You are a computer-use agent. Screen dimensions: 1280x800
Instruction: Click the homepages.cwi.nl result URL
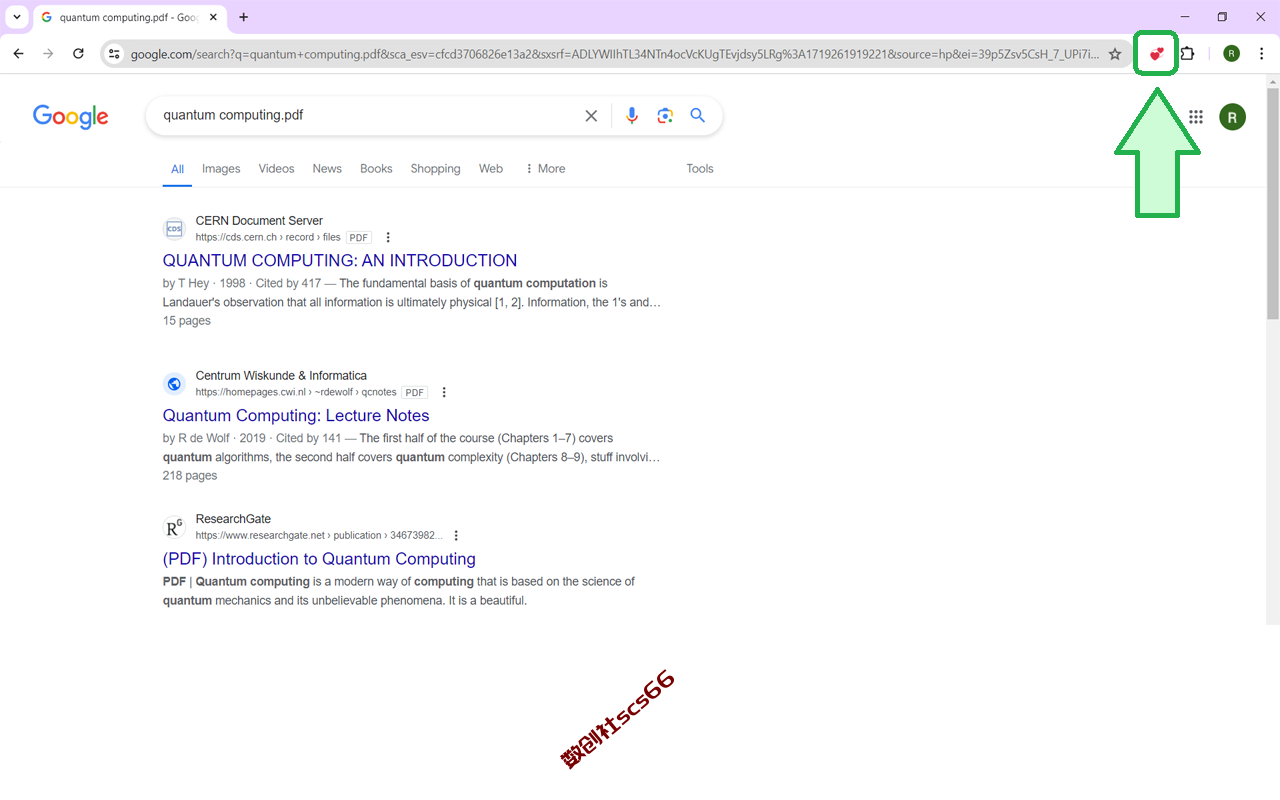(296, 393)
